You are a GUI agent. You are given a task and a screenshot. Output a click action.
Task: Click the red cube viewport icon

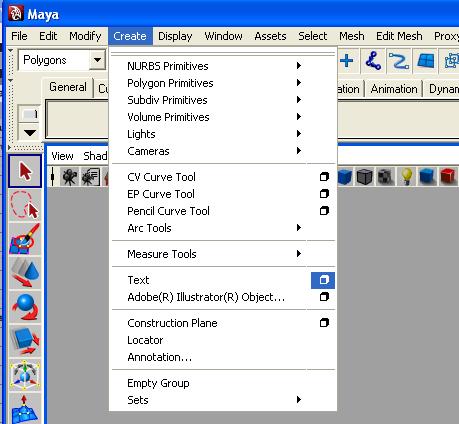[447, 176]
